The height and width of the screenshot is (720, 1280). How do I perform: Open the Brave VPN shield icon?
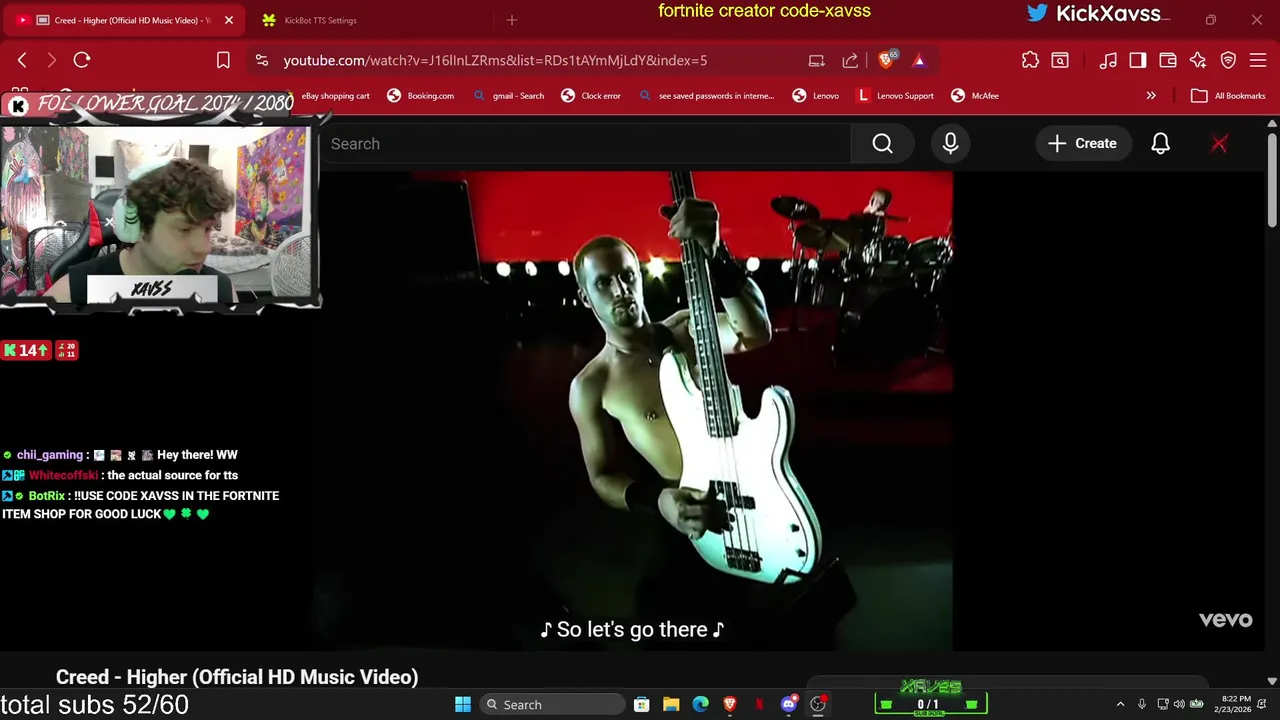pyautogui.click(x=1229, y=60)
